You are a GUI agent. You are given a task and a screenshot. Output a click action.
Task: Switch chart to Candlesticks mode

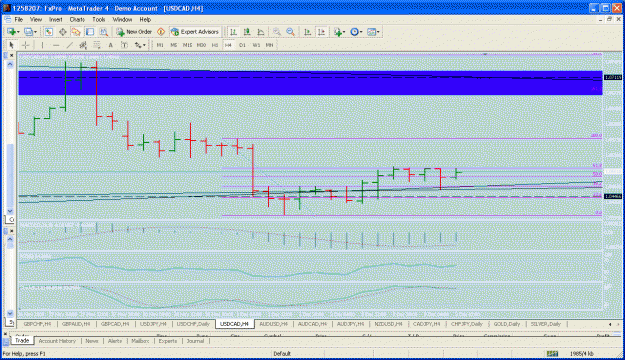click(247, 32)
